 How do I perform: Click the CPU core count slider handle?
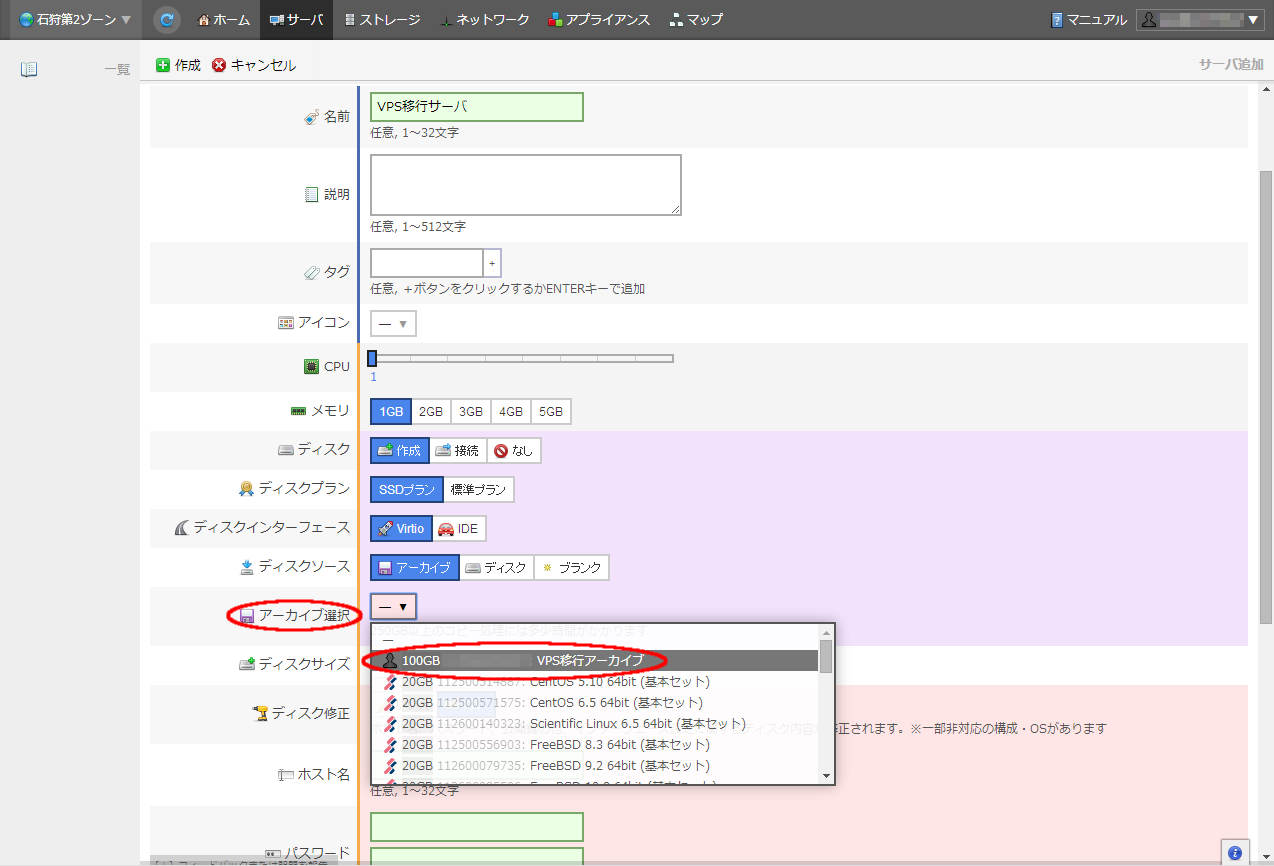pyautogui.click(x=372, y=358)
